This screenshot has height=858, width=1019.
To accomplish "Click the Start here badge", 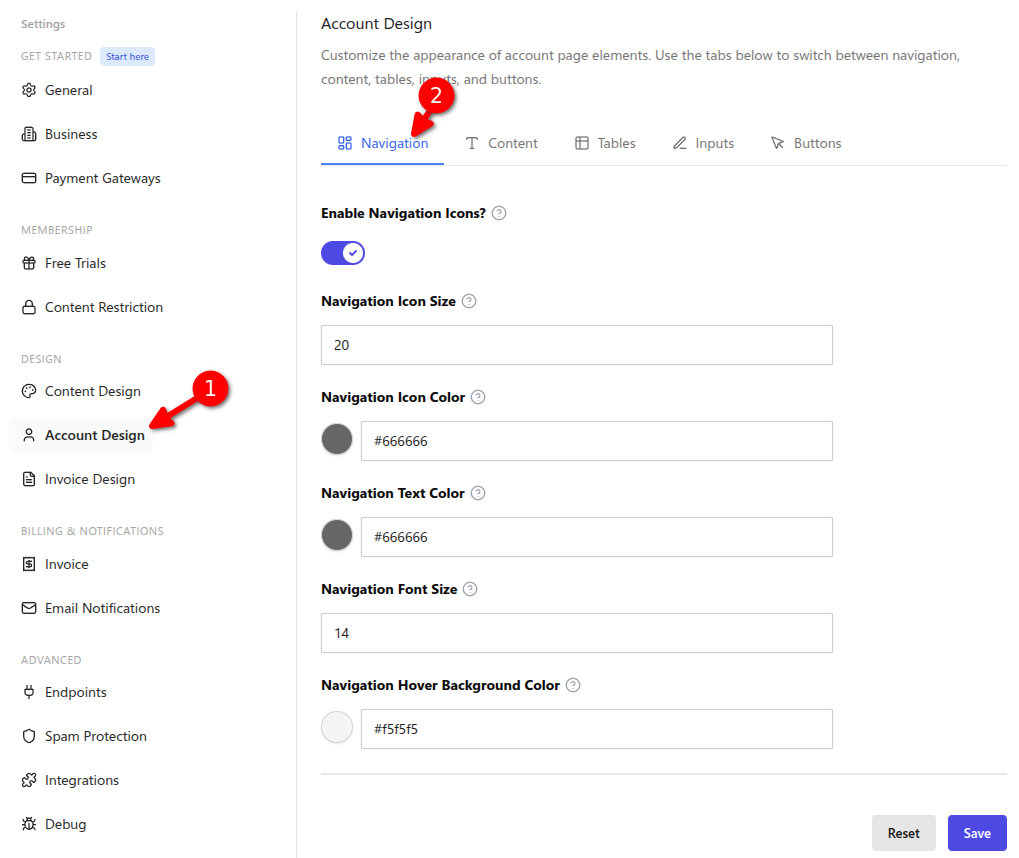I will tap(127, 57).
